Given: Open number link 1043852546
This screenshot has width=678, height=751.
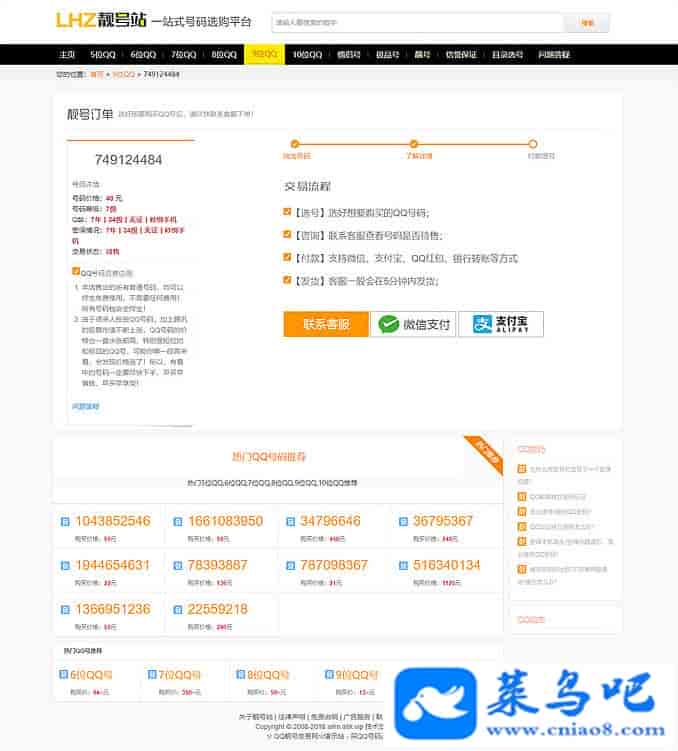Looking at the screenshot, I should [x=113, y=521].
